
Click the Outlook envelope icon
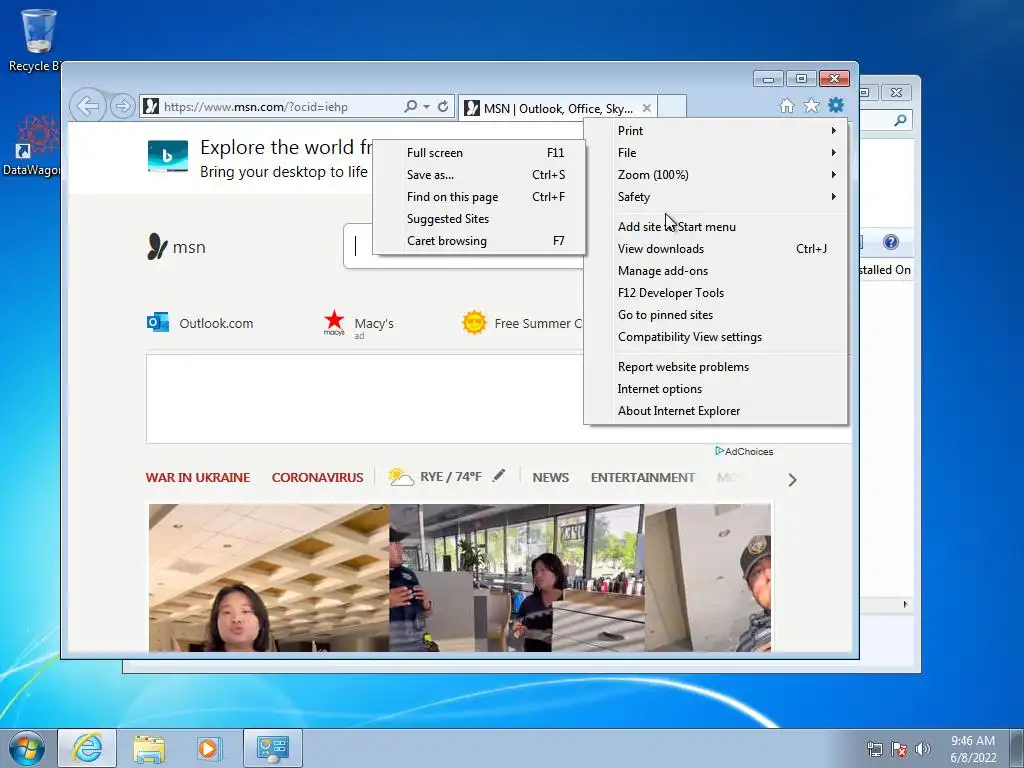click(157, 323)
